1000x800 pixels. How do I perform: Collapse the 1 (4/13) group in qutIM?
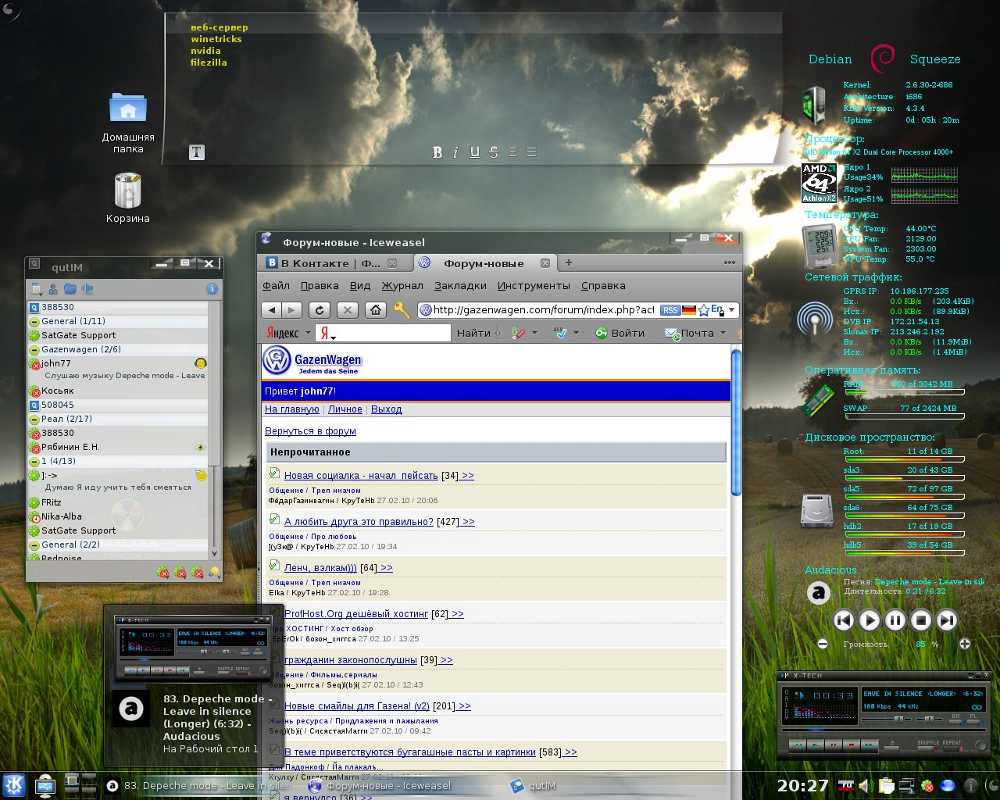(x=34, y=461)
